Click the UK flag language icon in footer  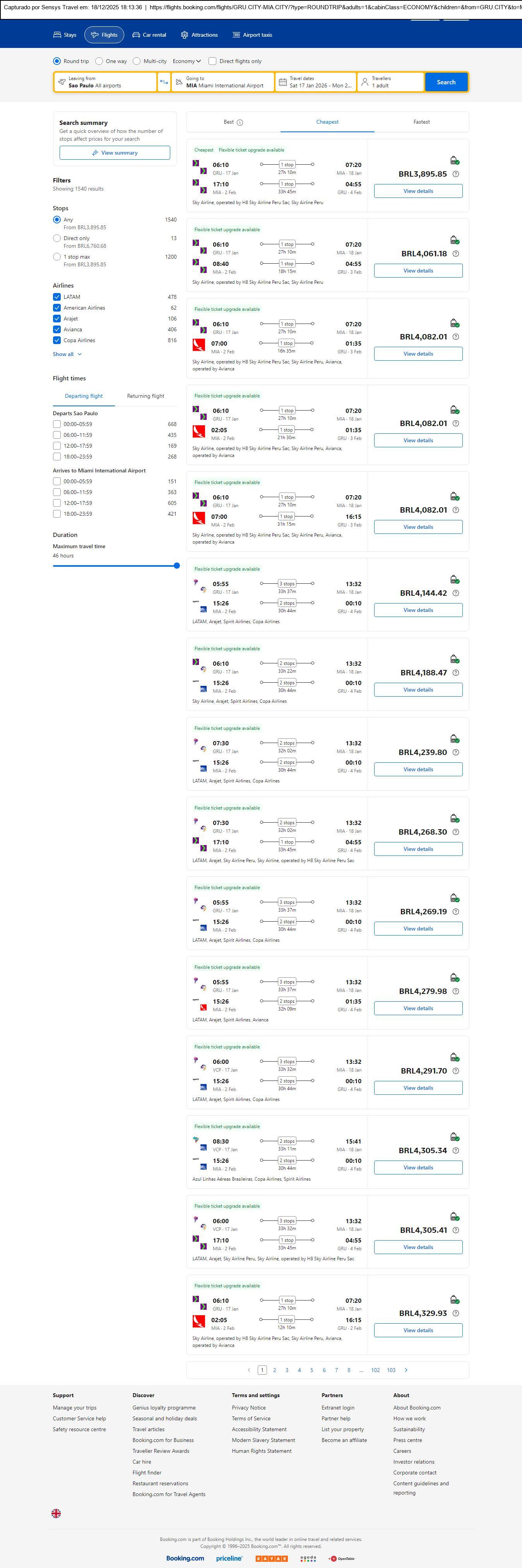click(56, 1513)
